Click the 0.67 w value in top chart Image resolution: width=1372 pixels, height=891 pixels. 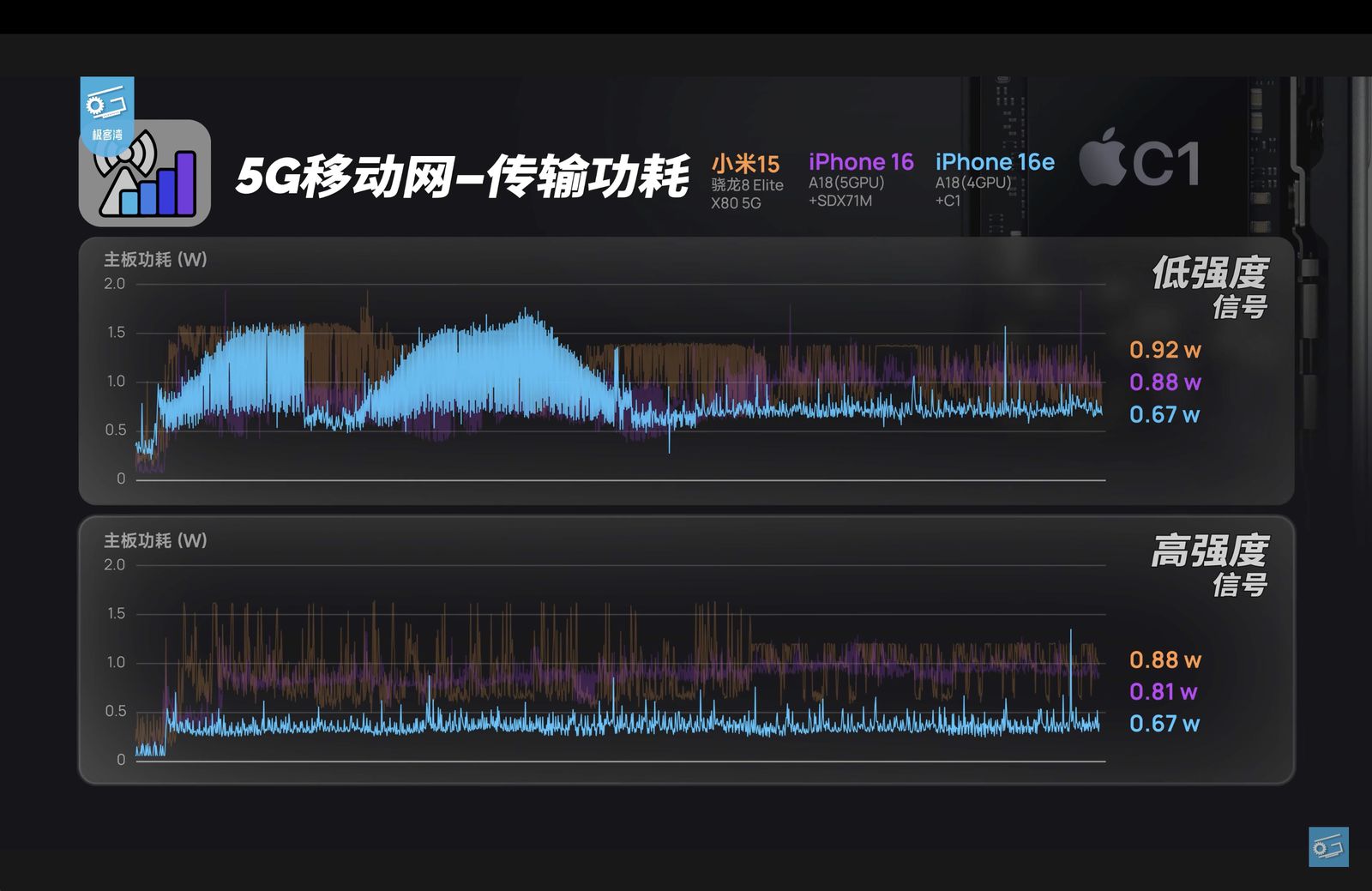[x=1164, y=414]
